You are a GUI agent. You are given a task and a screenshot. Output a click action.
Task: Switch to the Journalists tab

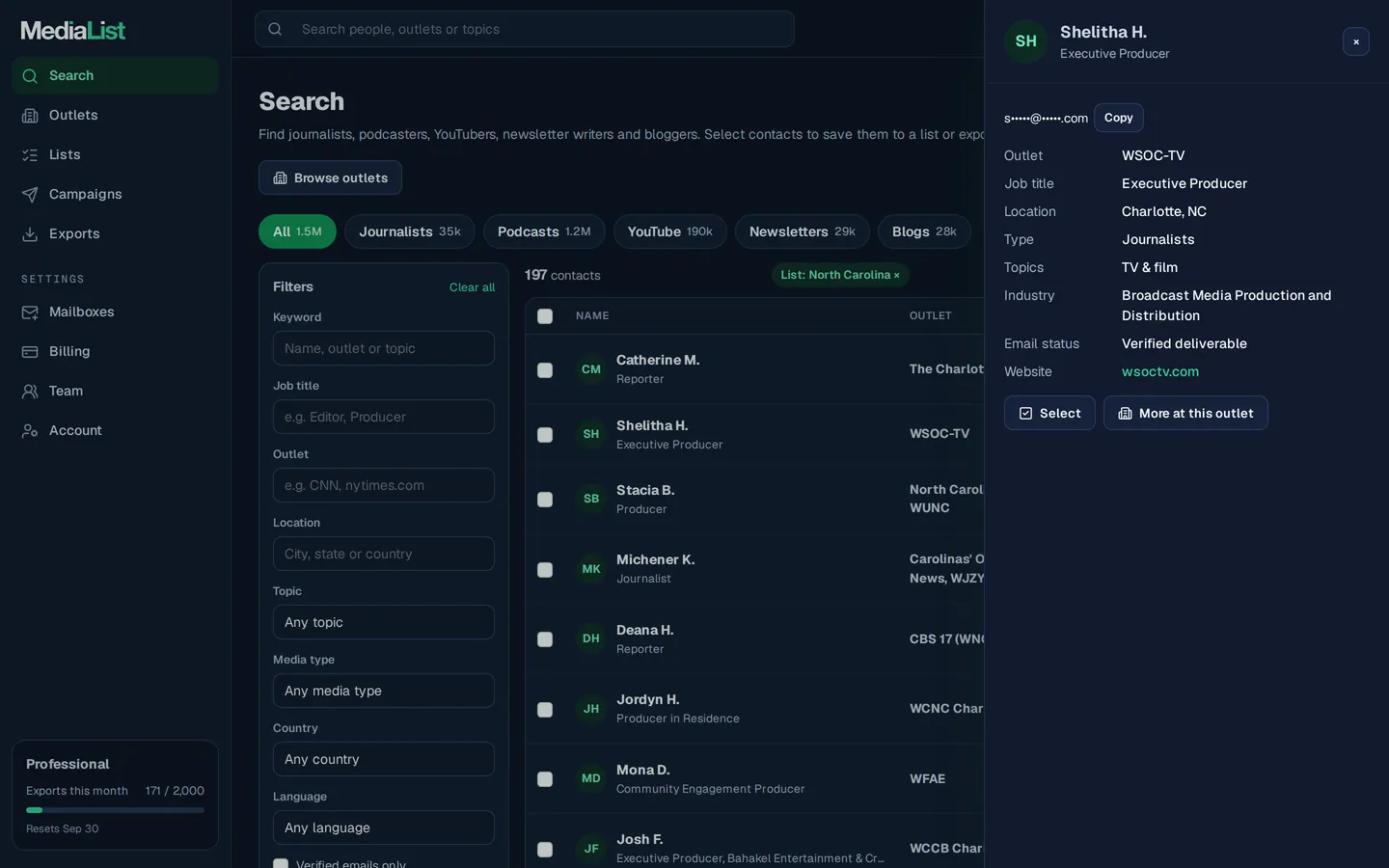click(410, 231)
